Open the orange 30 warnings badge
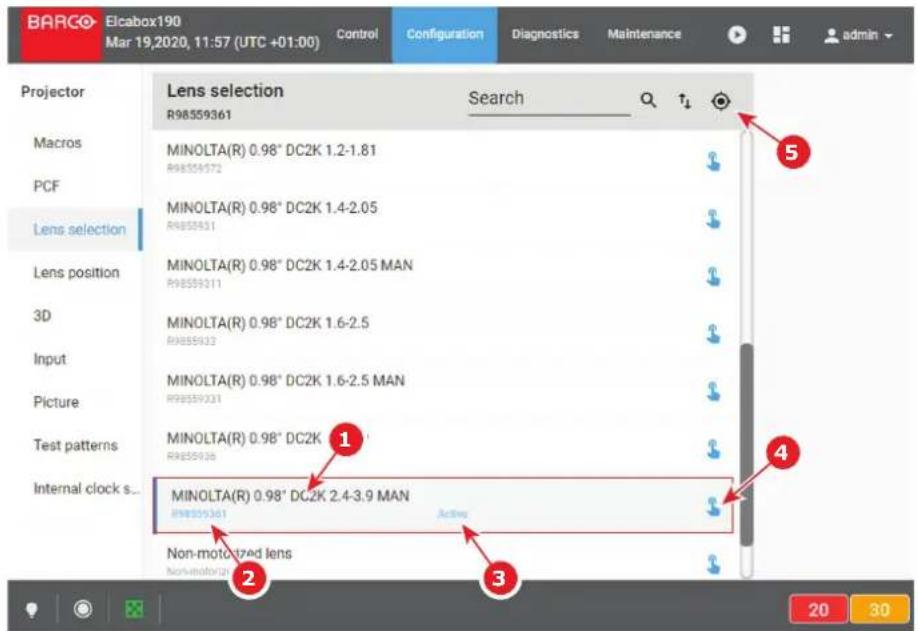This screenshot has width=918, height=631. pos(879,610)
